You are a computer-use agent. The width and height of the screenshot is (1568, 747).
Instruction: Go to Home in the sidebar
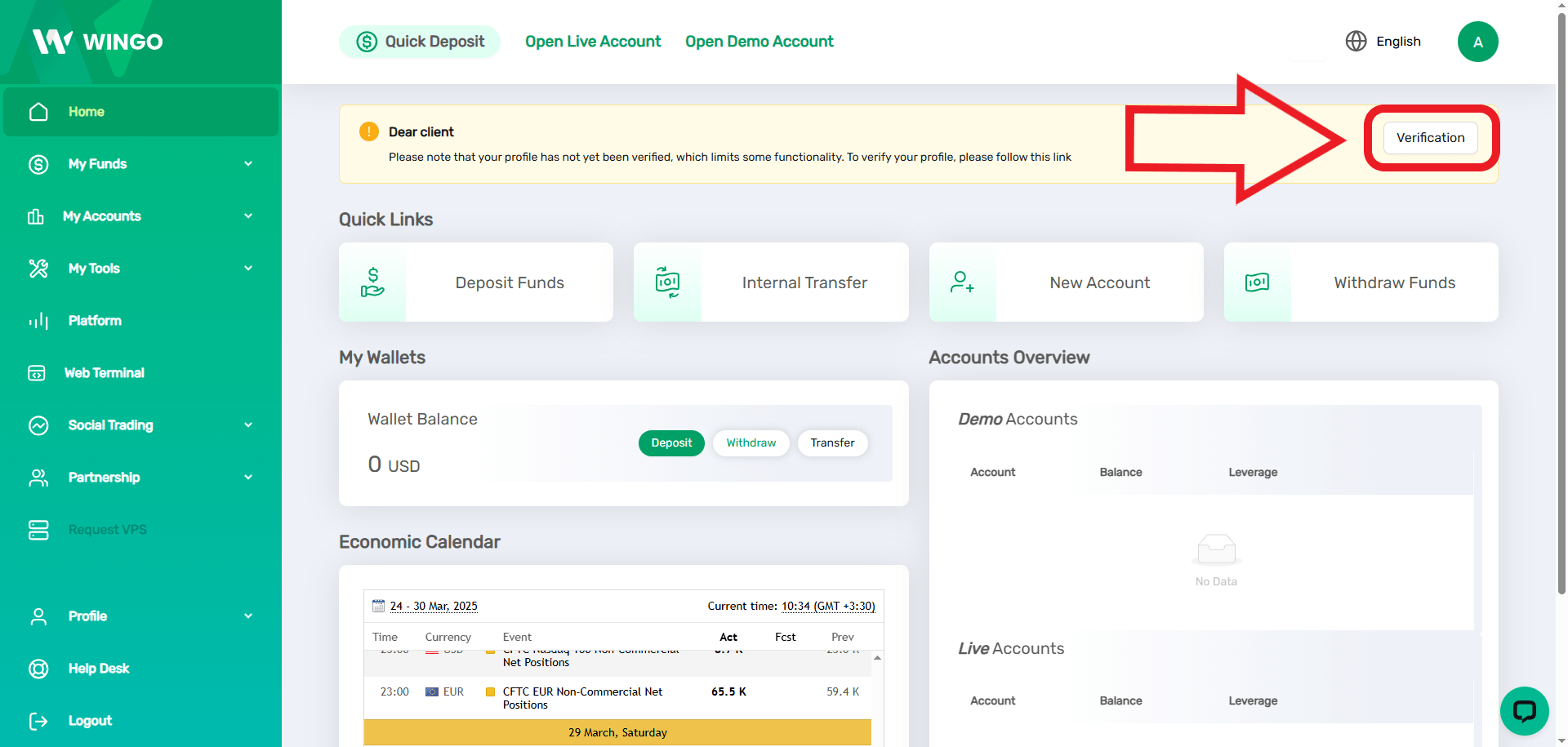click(141, 112)
